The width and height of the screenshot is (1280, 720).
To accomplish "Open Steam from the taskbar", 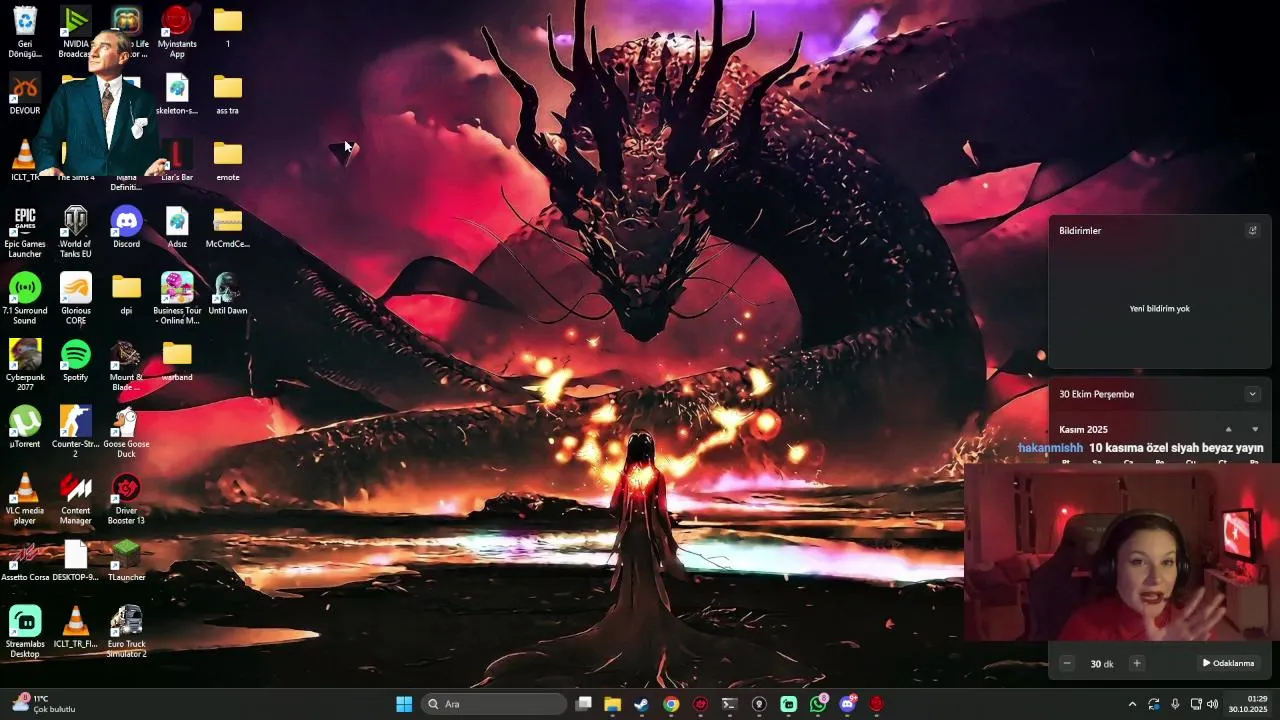I will pyautogui.click(x=642, y=704).
